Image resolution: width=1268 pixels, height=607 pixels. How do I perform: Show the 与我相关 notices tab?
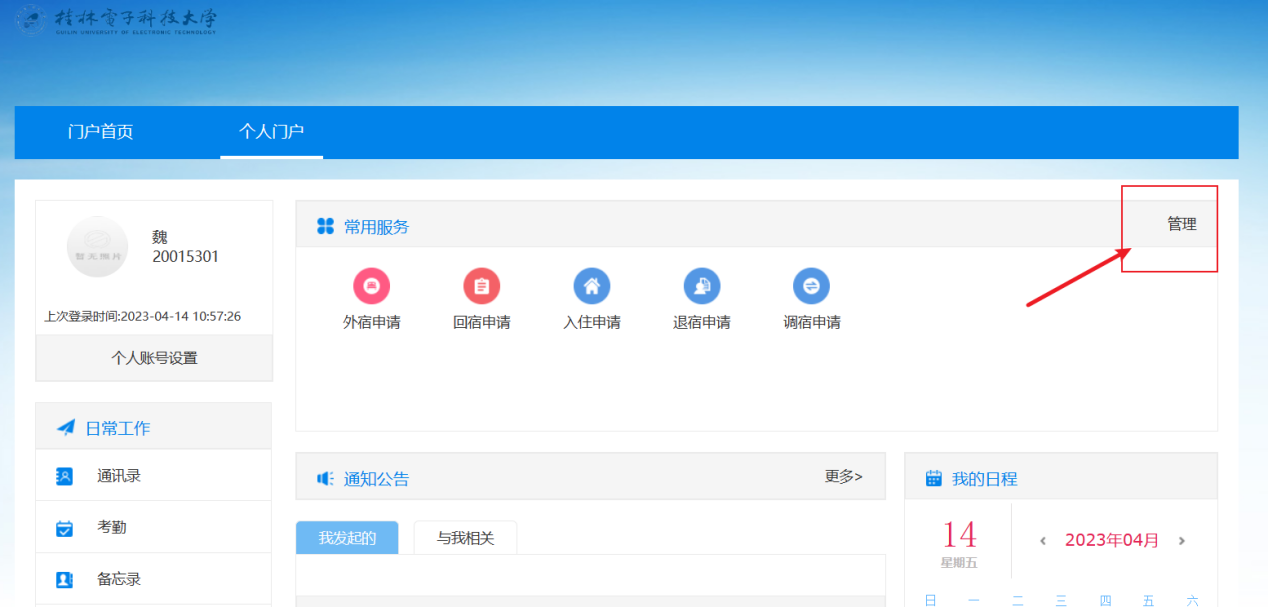click(x=465, y=538)
